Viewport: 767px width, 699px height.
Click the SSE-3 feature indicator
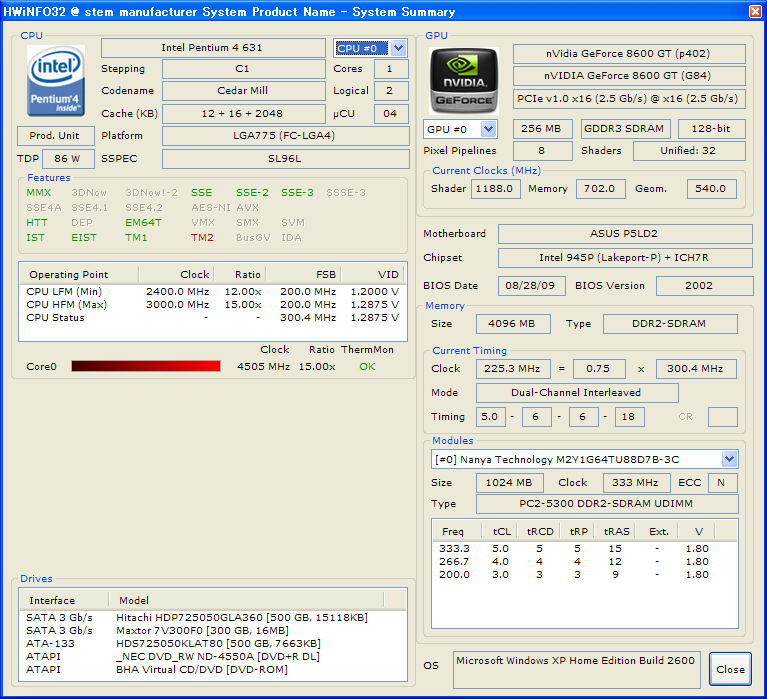[x=297, y=193]
